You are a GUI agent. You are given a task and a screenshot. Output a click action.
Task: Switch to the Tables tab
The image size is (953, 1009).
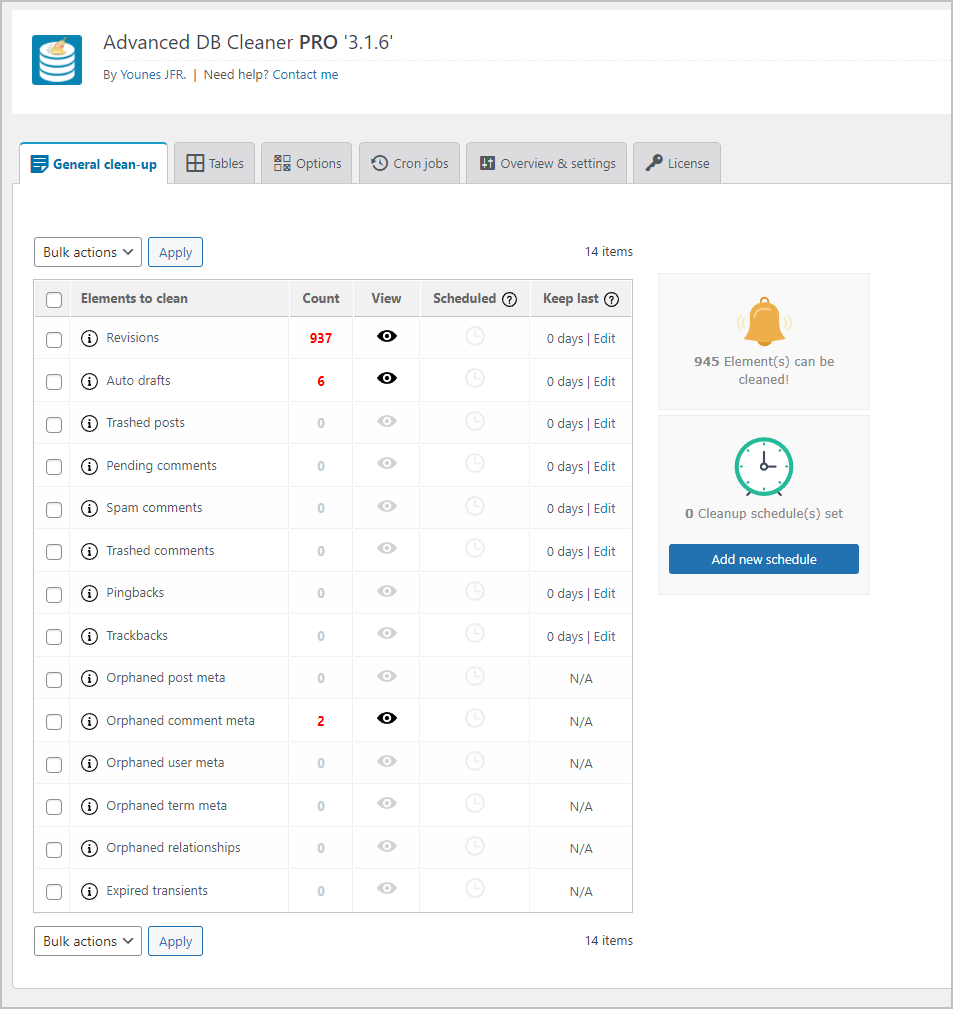click(214, 163)
